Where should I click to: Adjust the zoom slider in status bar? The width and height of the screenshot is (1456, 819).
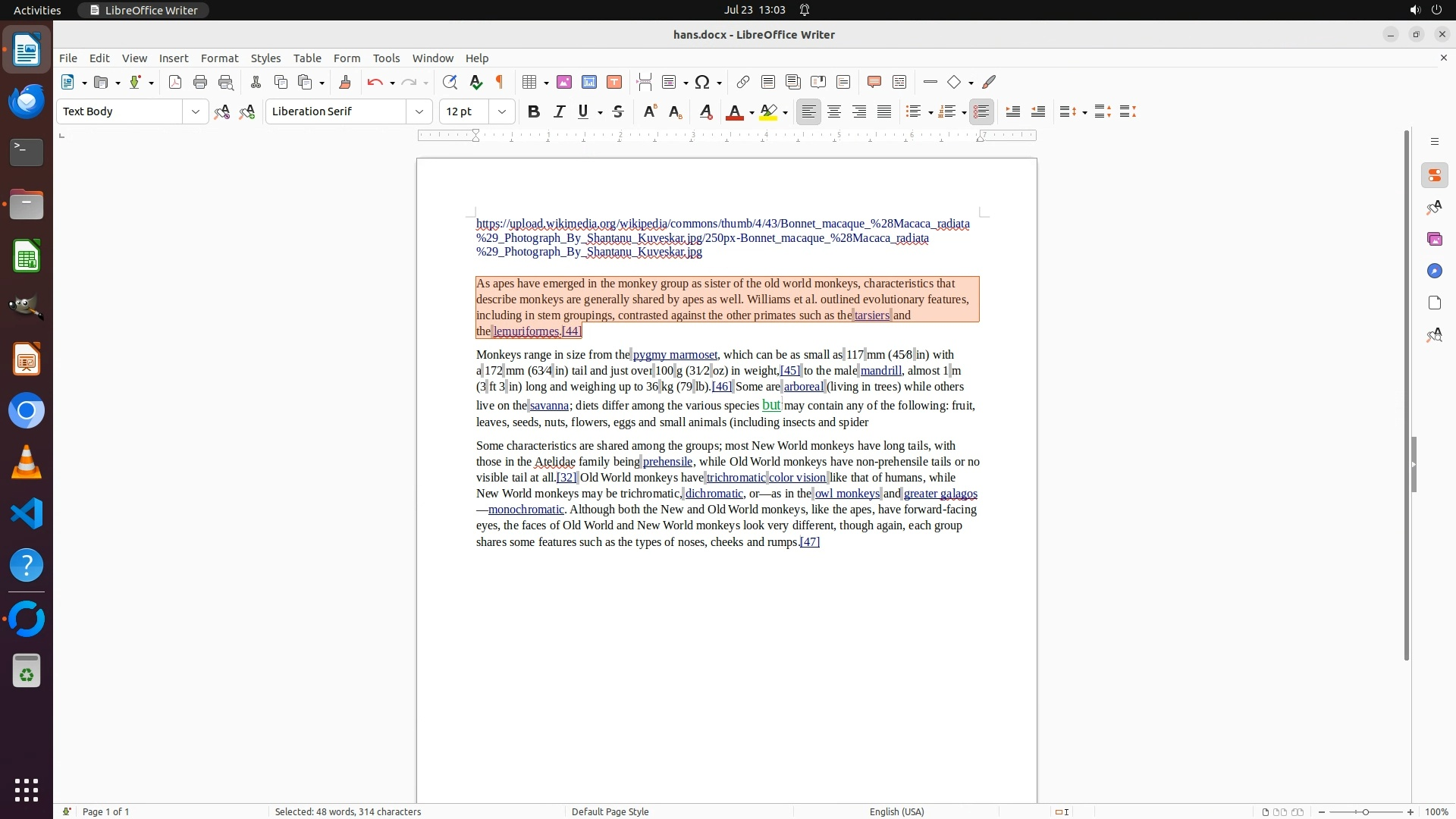coord(1366,812)
